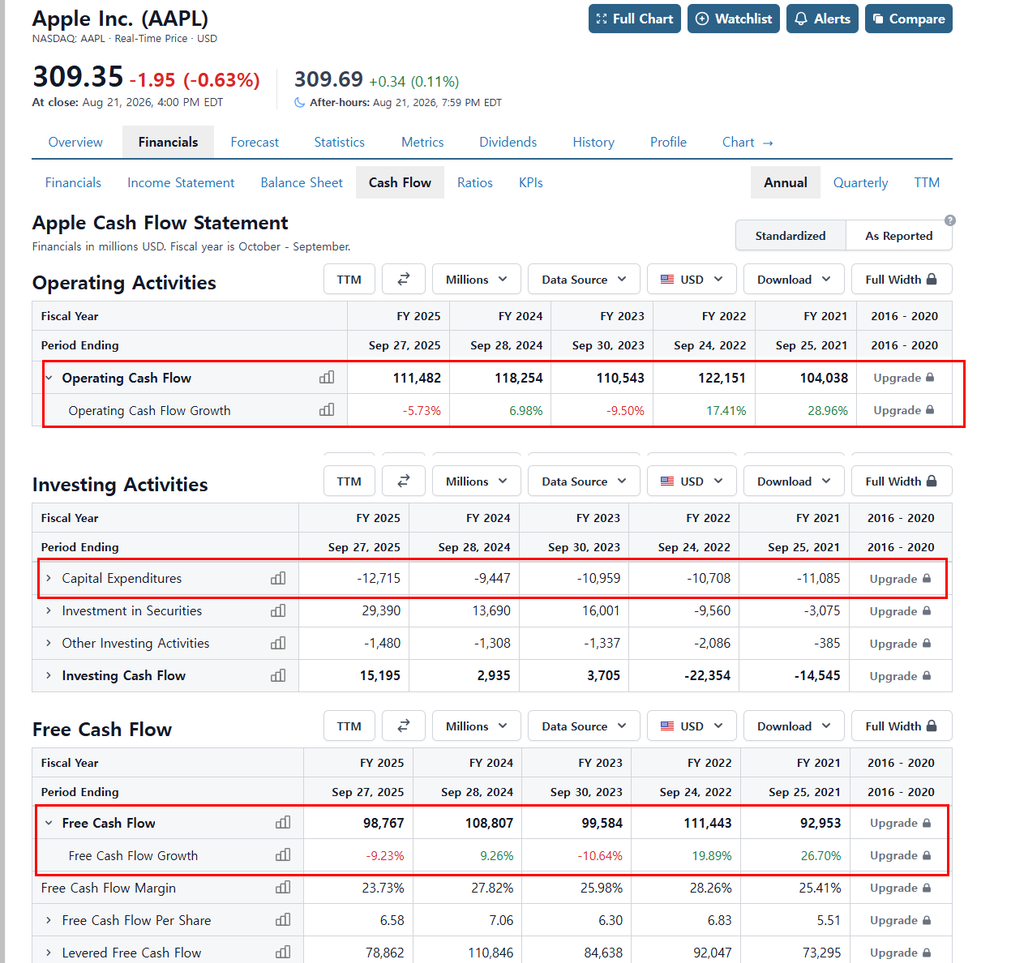Open Millions dropdown in Investing Activities
The height and width of the screenshot is (963, 1024).
pos(476,481)
